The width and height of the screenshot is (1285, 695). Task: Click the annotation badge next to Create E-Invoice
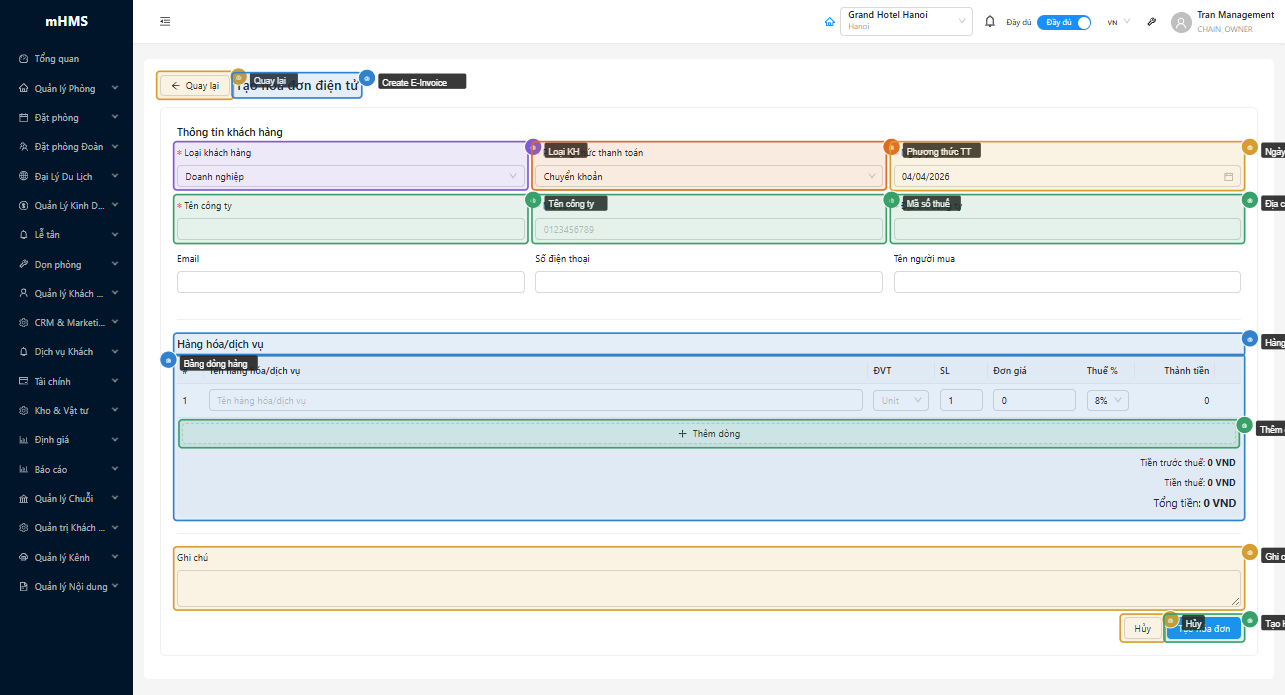(x=366, y=78)
